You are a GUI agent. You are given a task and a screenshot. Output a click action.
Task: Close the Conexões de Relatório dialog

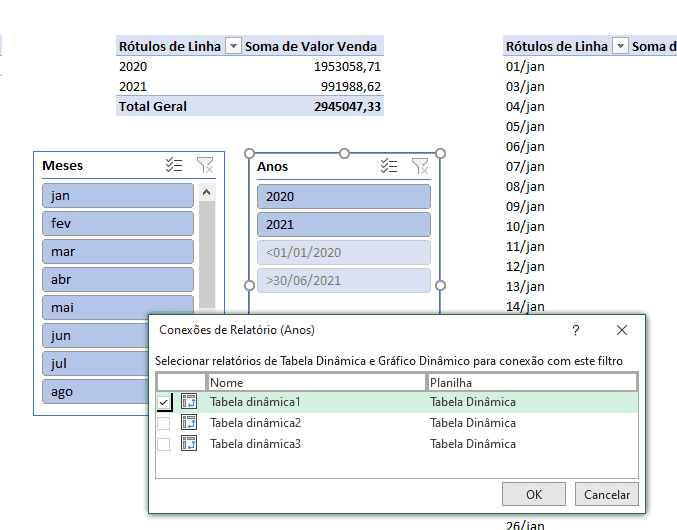622,330
